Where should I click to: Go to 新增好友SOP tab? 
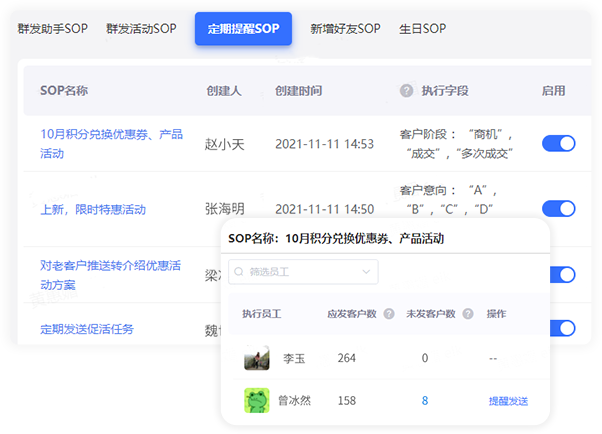coord(345,29)
